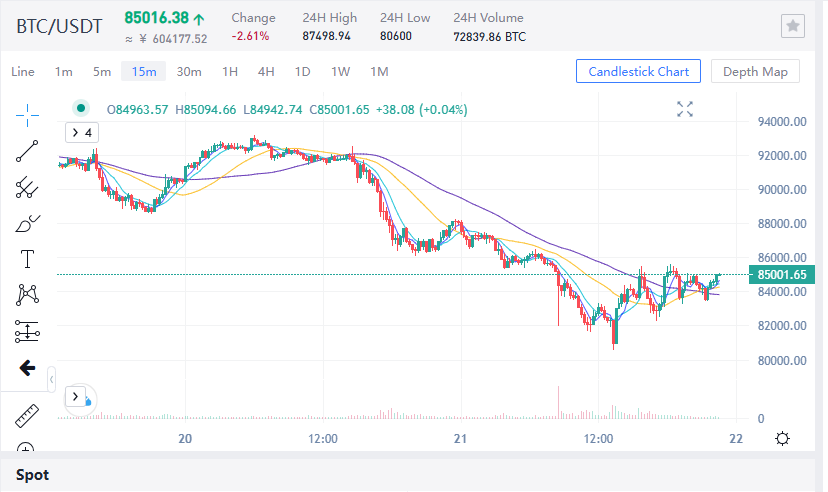Select the XABCD pattern tool
828x492 pixels.
(x=27, y=295)
